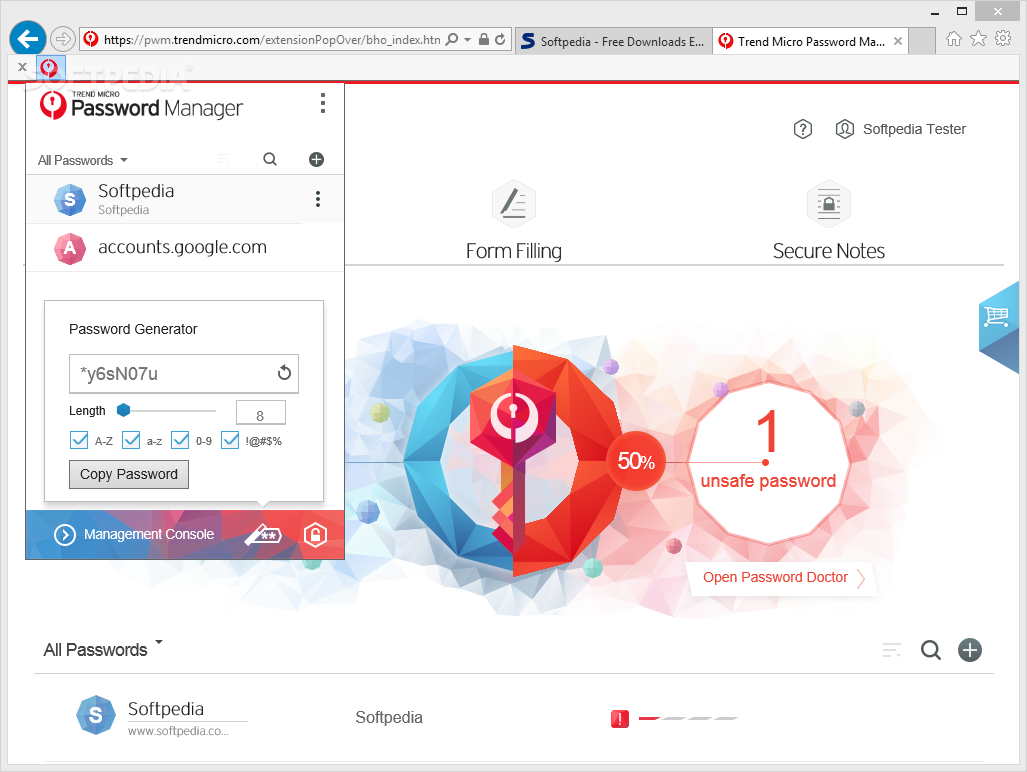Open popup main three-dot menu
Screen dimensions: 1027x772
pos(322,103)
